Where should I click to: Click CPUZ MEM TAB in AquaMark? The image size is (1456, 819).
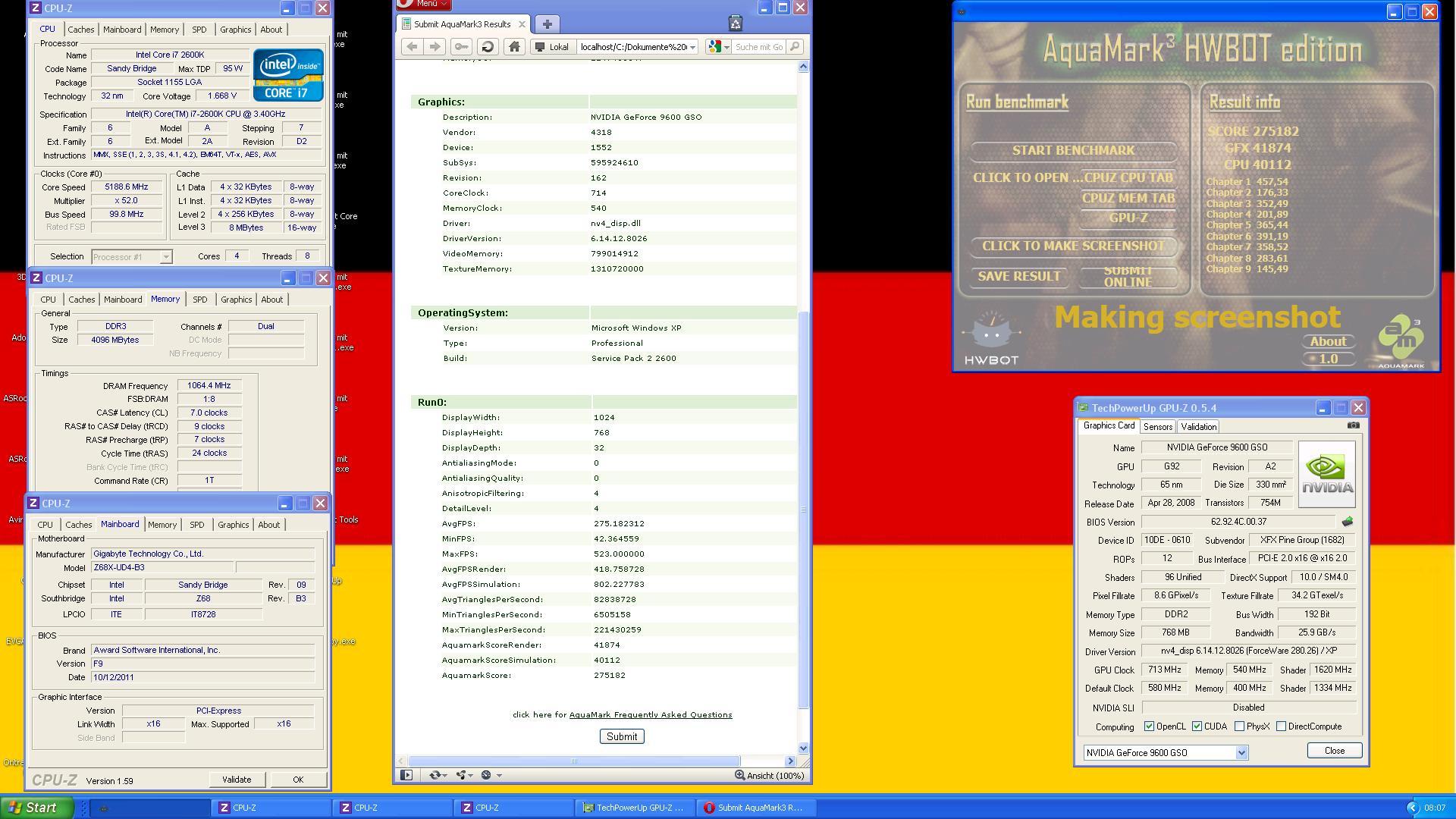(1128, 198)
